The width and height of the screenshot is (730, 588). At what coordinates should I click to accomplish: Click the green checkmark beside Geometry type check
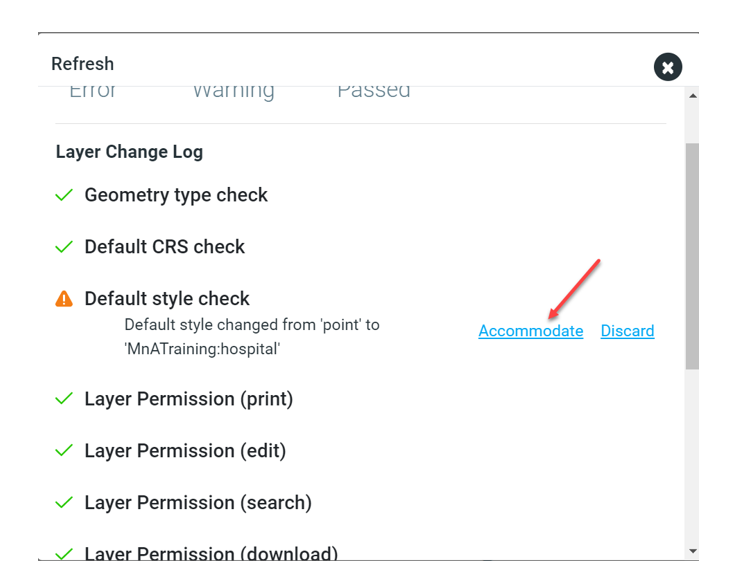click(x=64, y=195)
